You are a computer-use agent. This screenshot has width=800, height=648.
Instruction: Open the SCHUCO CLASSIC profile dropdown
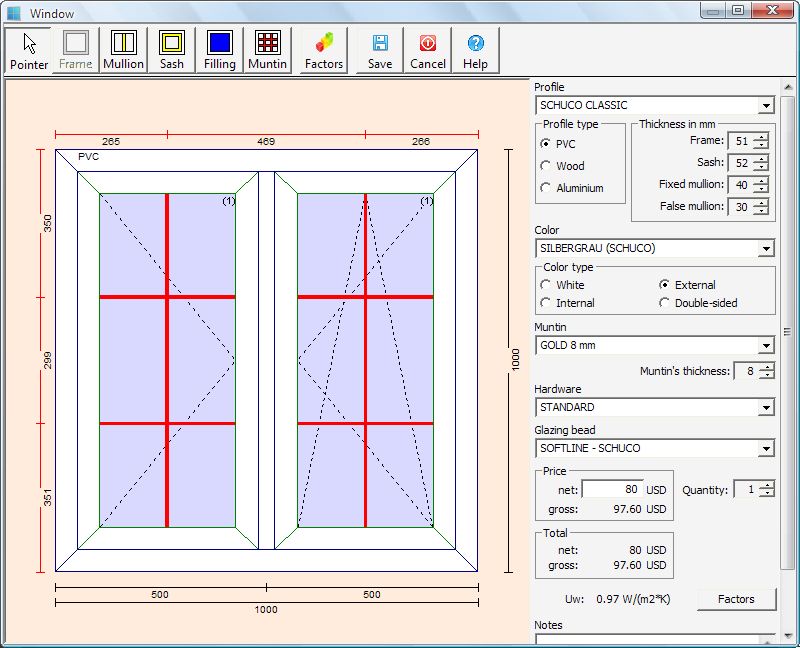(766, 105)
